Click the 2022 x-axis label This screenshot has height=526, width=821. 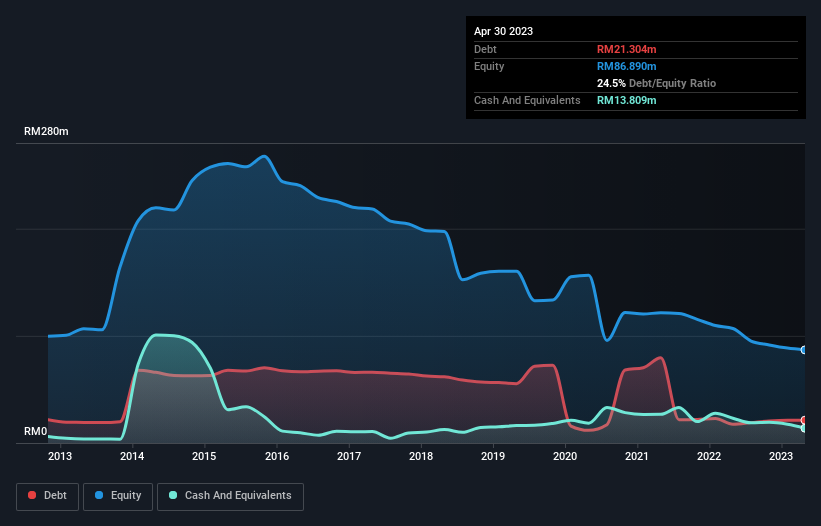tap(709, 456)
